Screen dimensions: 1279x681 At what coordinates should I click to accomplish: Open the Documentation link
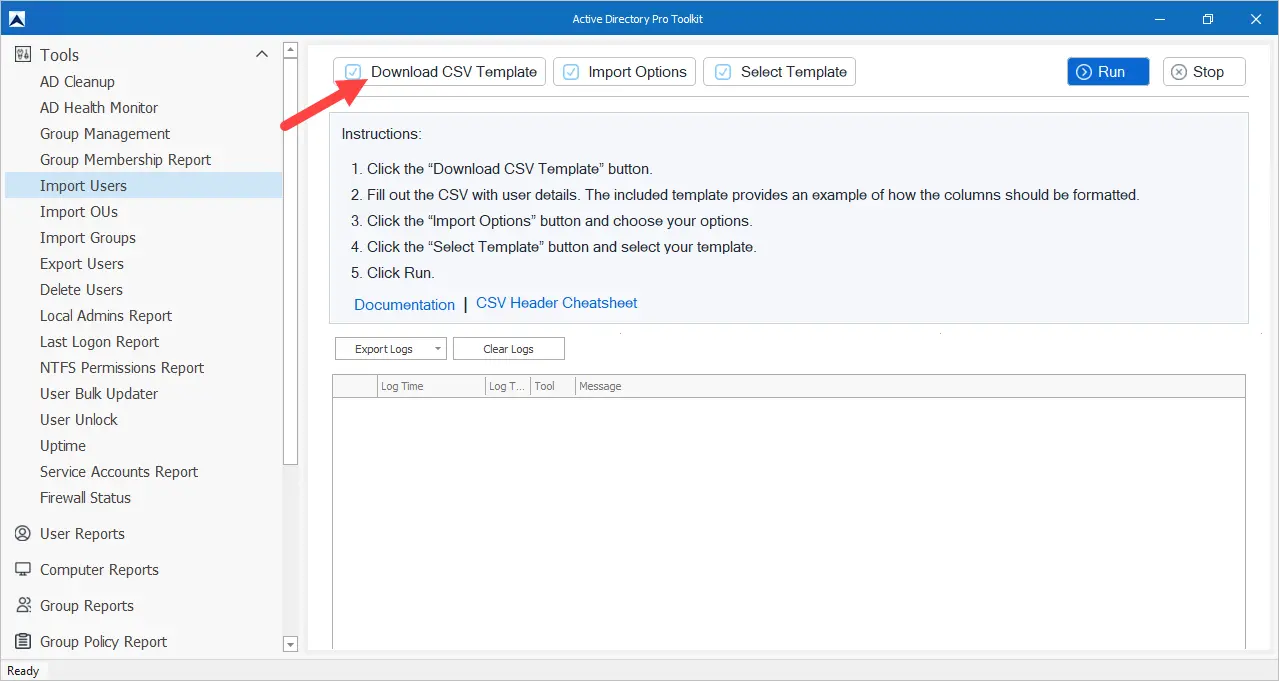[404, 304]
